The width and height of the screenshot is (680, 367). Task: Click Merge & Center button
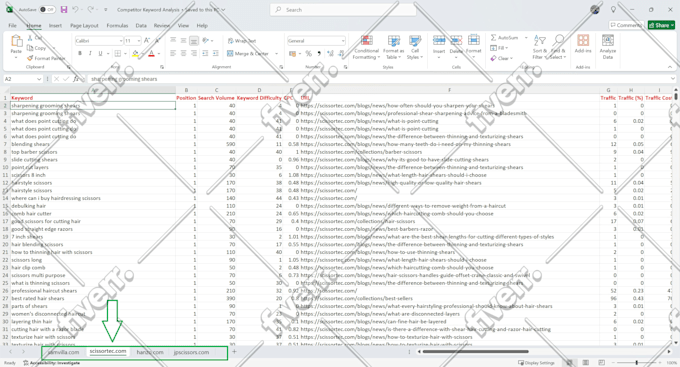[248, 53]
